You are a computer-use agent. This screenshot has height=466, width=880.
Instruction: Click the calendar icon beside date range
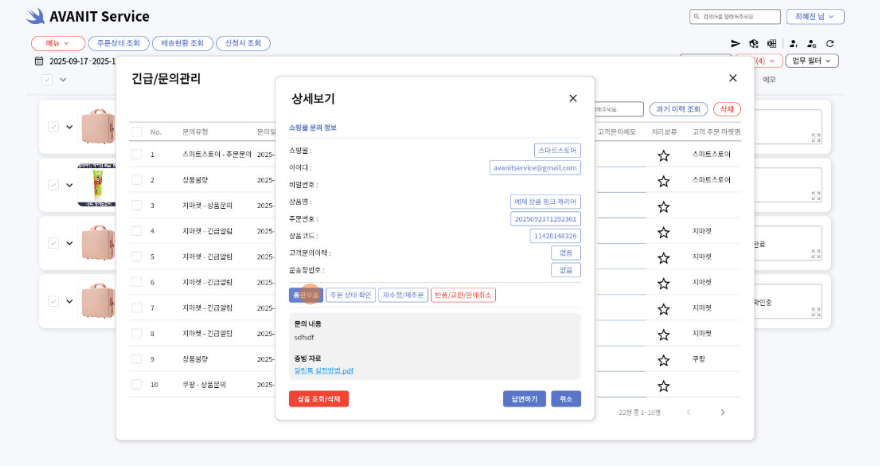point(39,61)
